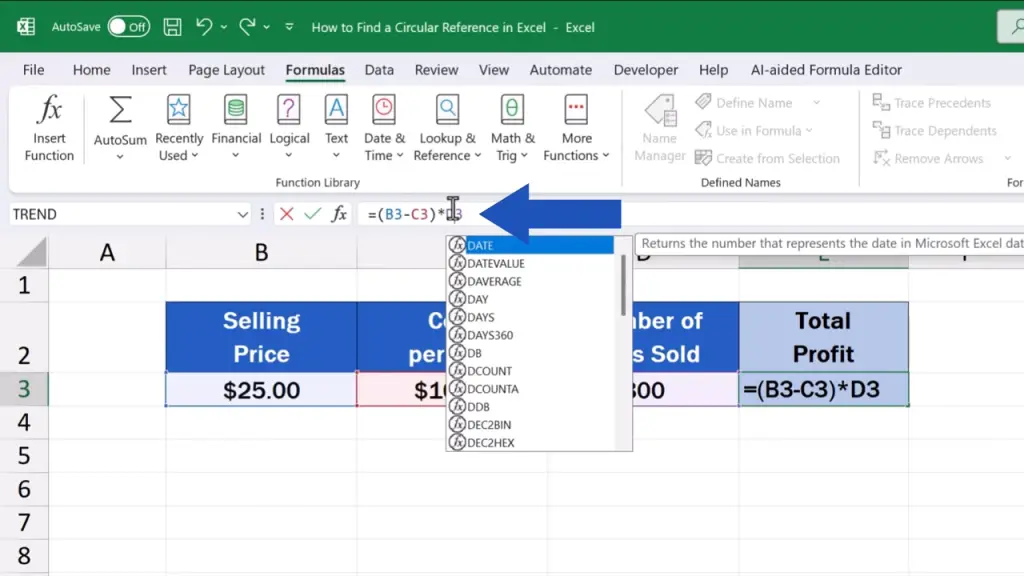The image size is (1024, 576).
Task: Open the Text functions icon
Action: pos(336,110)
